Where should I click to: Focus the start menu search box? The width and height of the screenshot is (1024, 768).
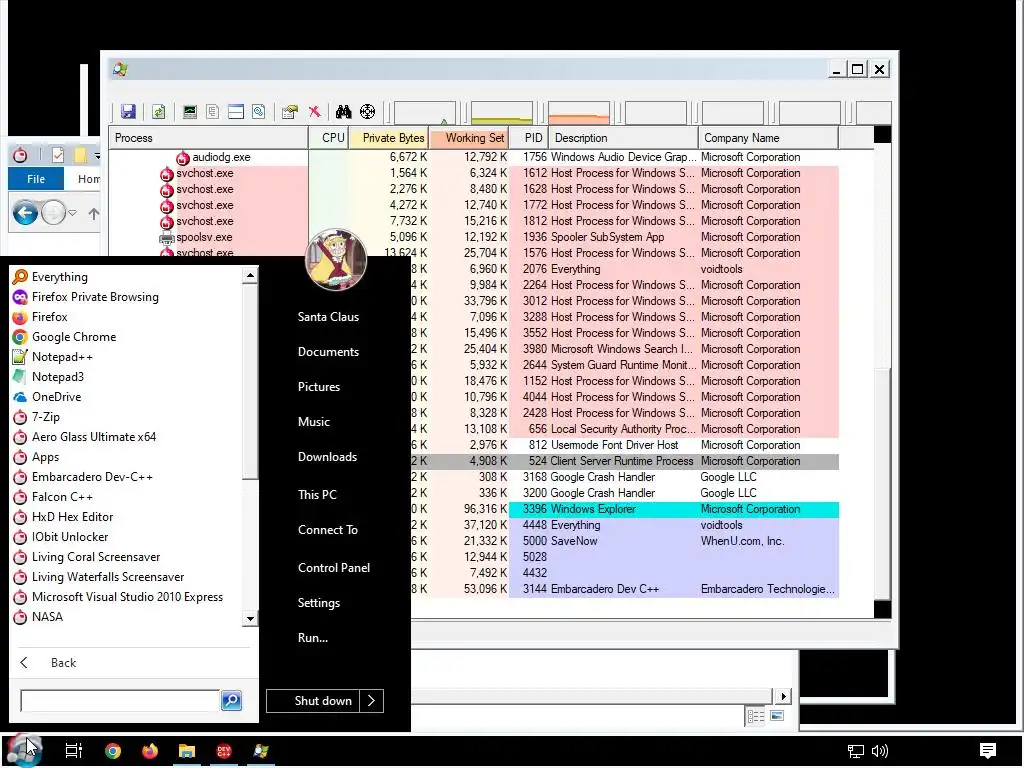120,701
